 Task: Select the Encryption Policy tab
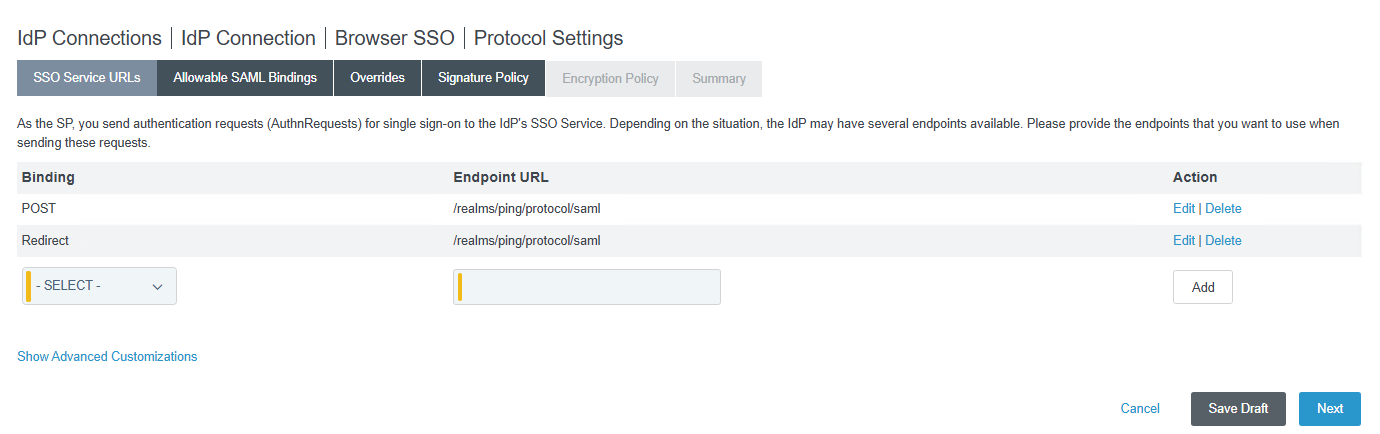(610, 78)
